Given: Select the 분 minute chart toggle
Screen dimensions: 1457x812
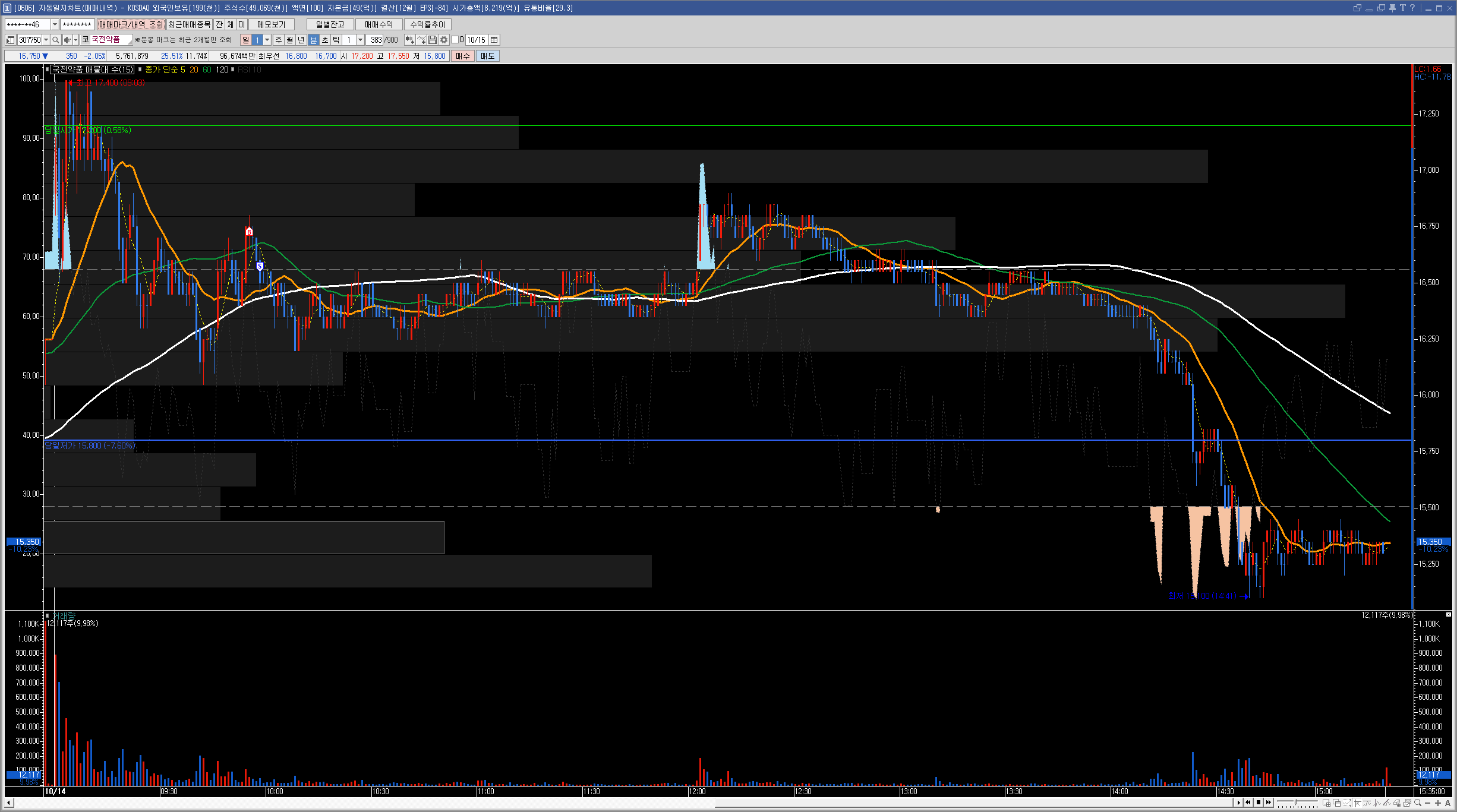Looking at the screenshot, I should coord(314,40).
